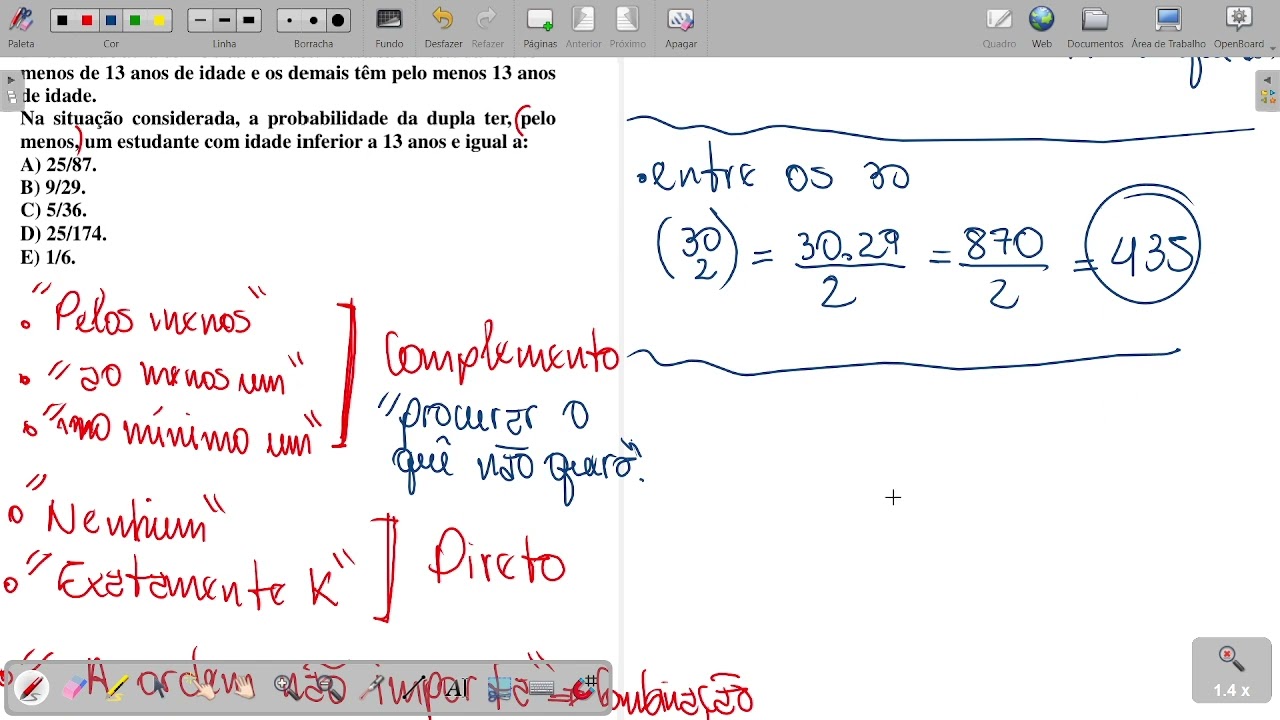Open the Fundo background options
This screenshot has width=1280, height=720.
389,27
